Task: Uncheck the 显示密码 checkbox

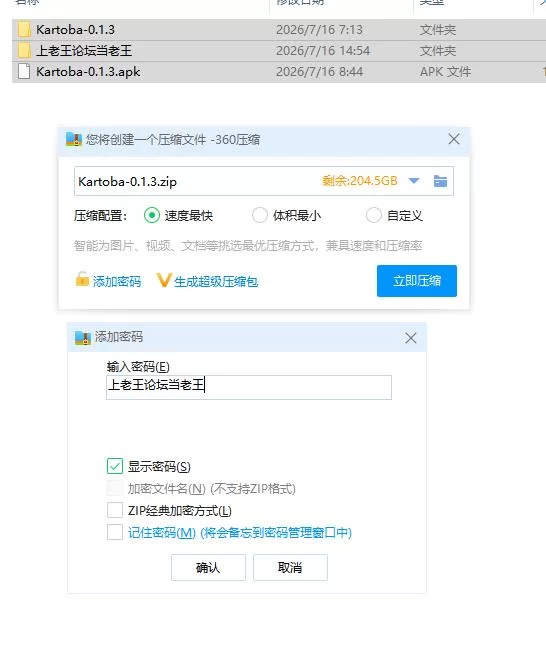Action: (x=115, y=466)
